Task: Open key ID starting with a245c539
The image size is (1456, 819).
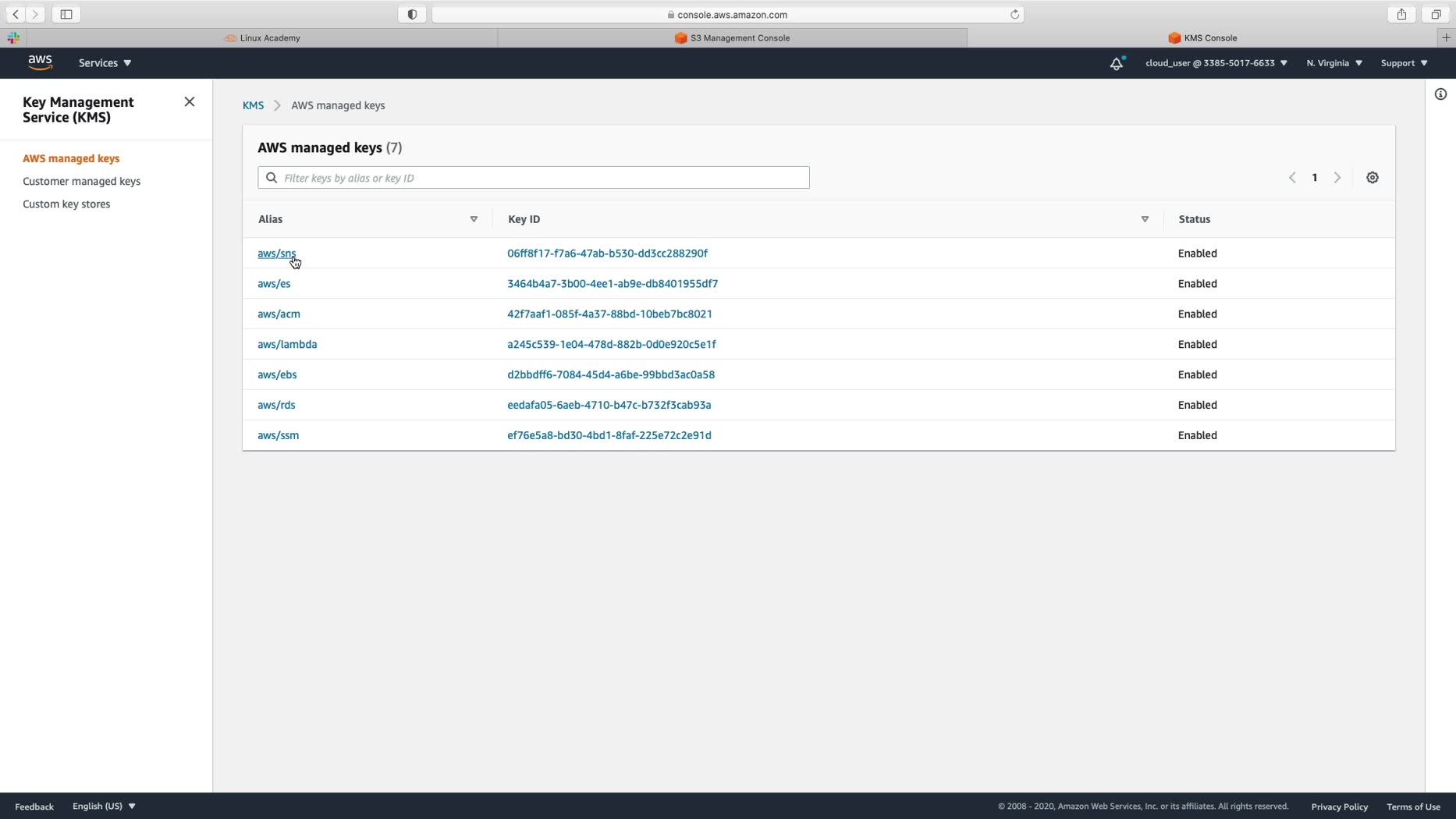Action: pyautogui.click(x=611, y=345)
